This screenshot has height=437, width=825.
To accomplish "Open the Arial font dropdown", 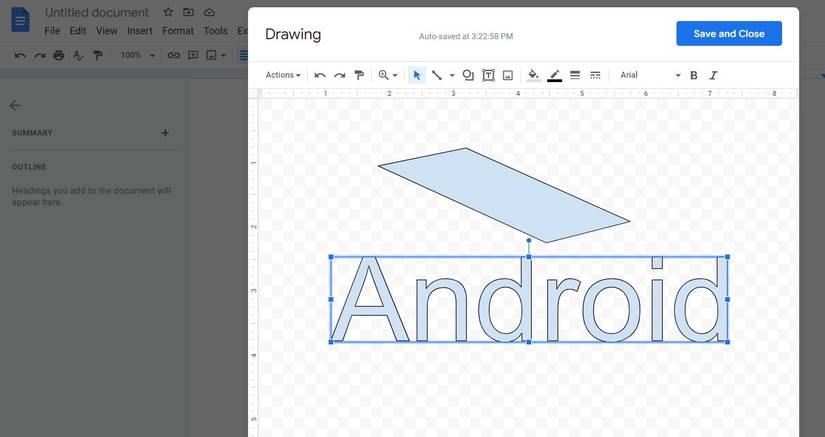I will 649,75.
